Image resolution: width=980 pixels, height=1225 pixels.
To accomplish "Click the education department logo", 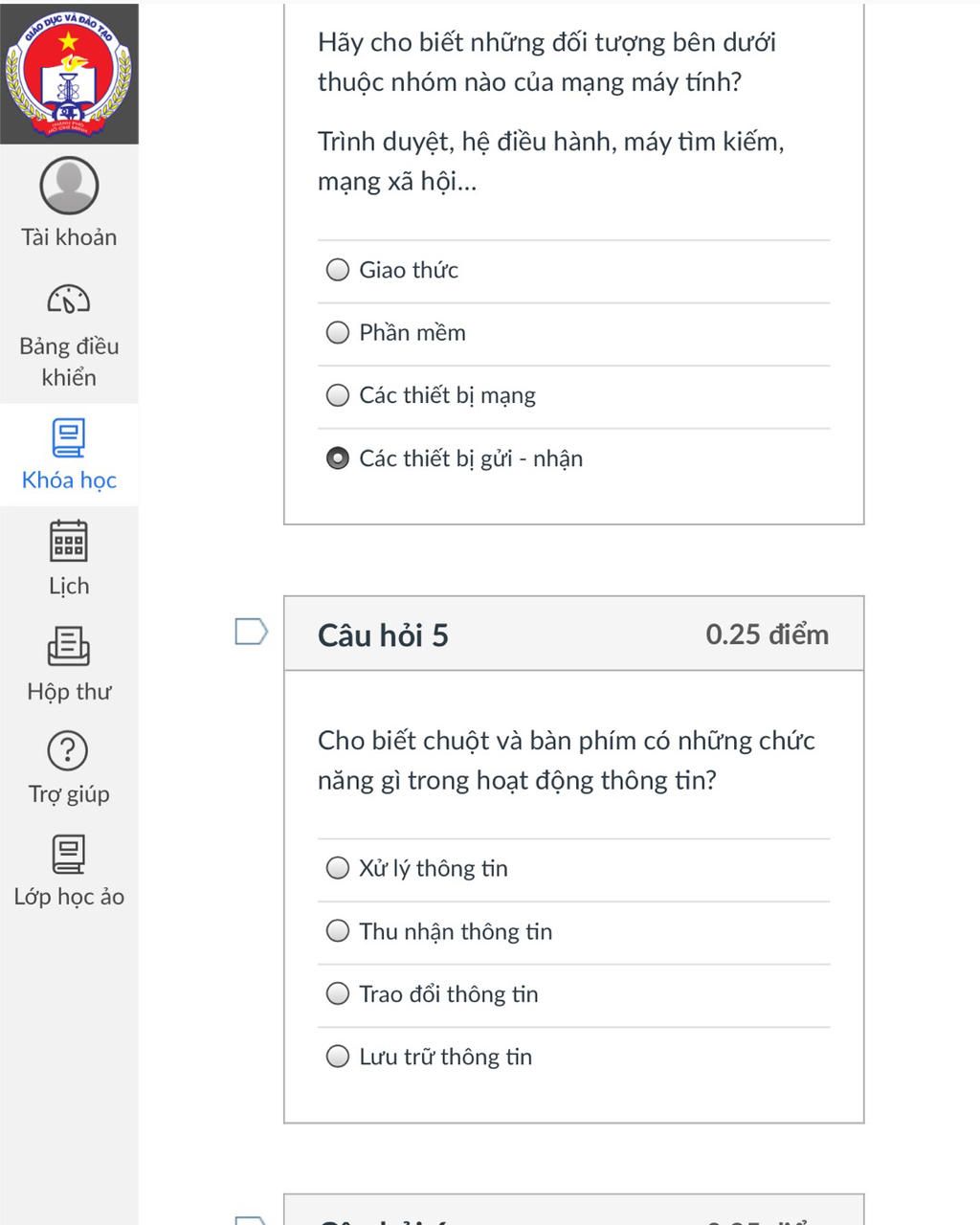I will pyautogui.click(x=69, y=75).
